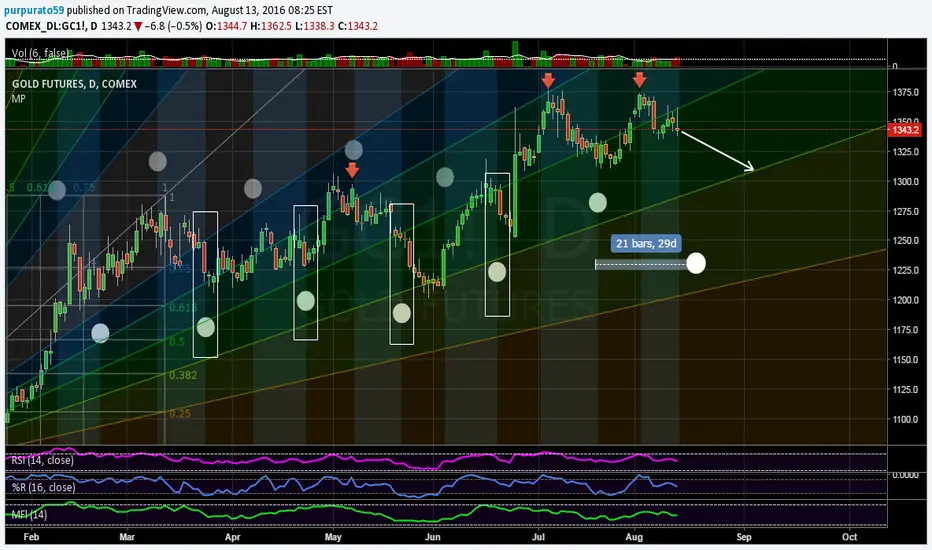Click the red 1343.2 current price tag

[x=903, y=130]
